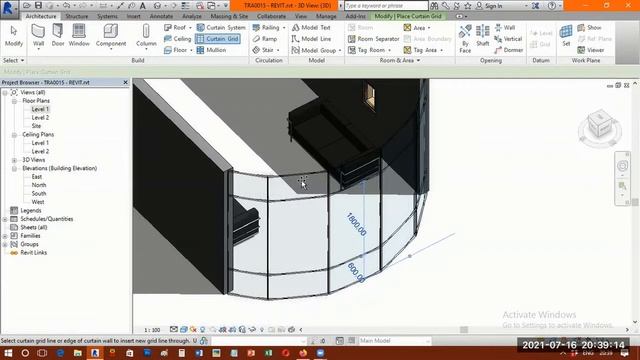
Task: Choose the Vertical opening tool
Action: point(508,39)
